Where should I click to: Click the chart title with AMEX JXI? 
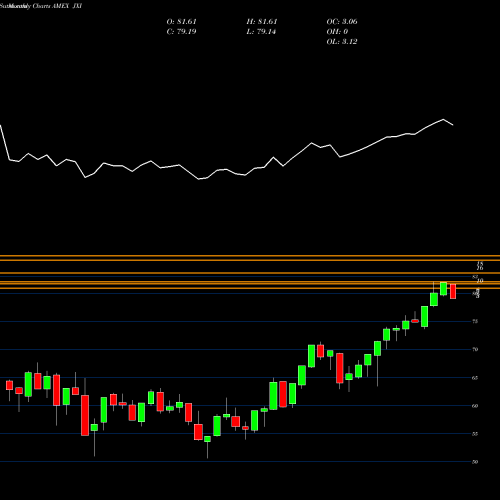[41, 6]
